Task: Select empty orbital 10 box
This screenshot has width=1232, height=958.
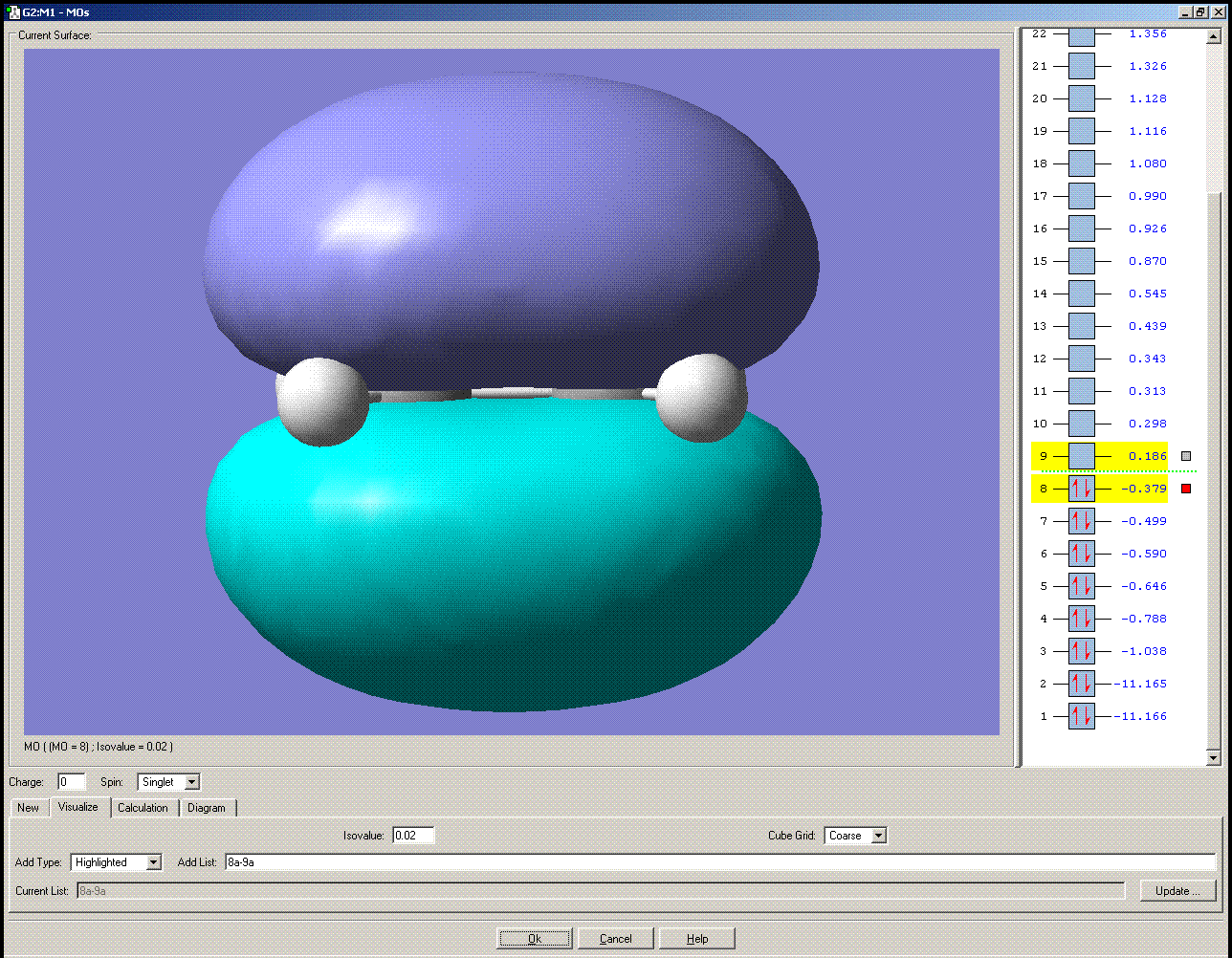Action: click(x=1081, y=424)
